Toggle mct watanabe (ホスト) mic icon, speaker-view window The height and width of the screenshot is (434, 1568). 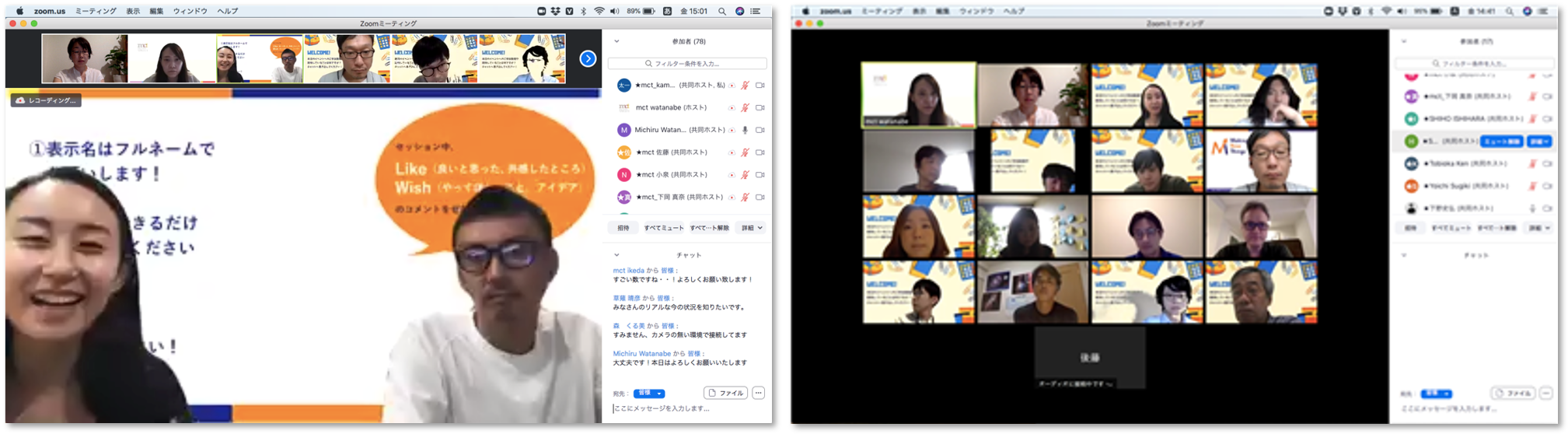click(x=745, y=107)
